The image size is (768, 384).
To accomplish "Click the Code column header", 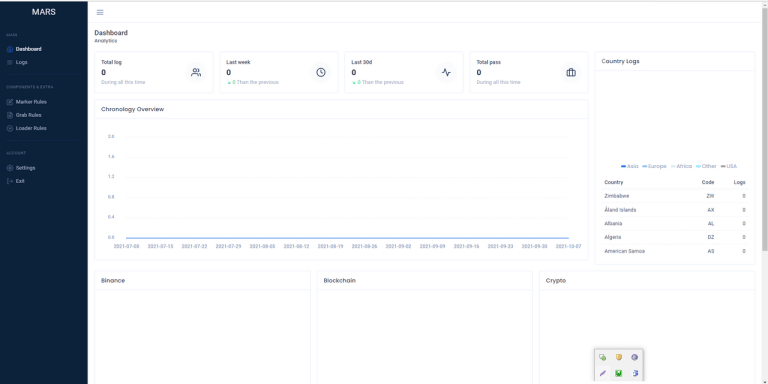I will [x=708, y=182].
